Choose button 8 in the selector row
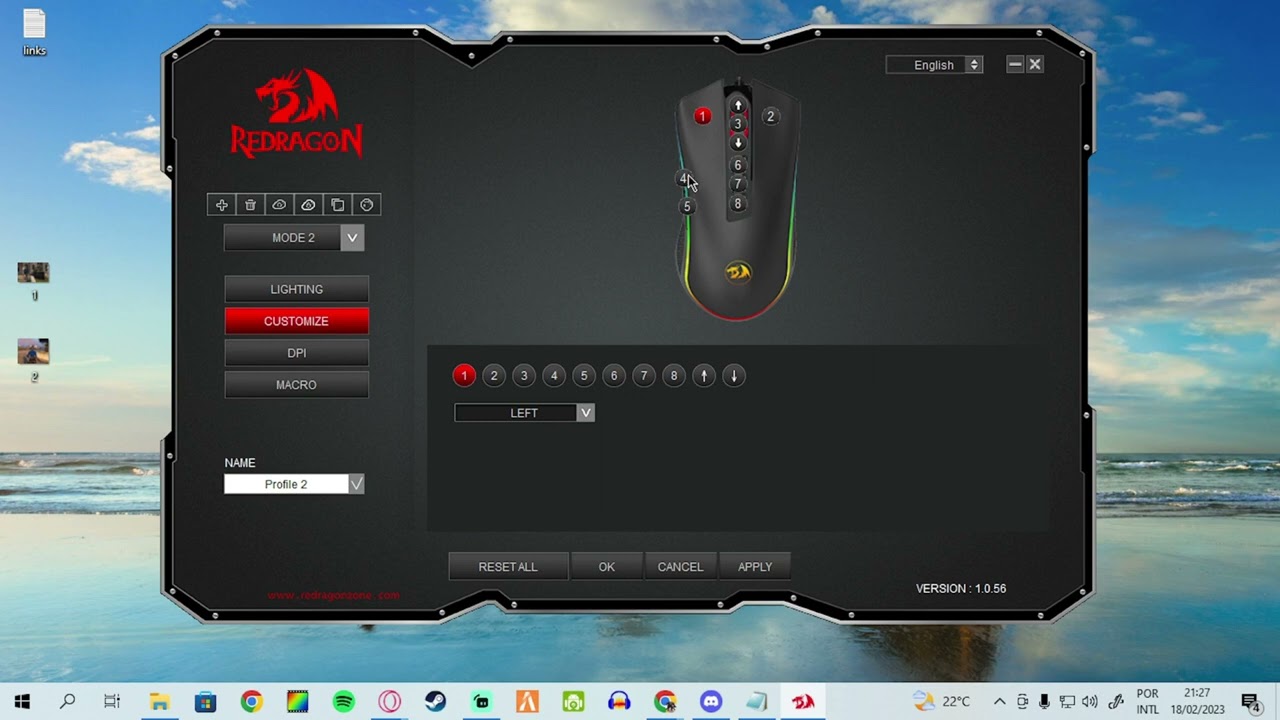Screen dimensions: 1280x720 674,376
